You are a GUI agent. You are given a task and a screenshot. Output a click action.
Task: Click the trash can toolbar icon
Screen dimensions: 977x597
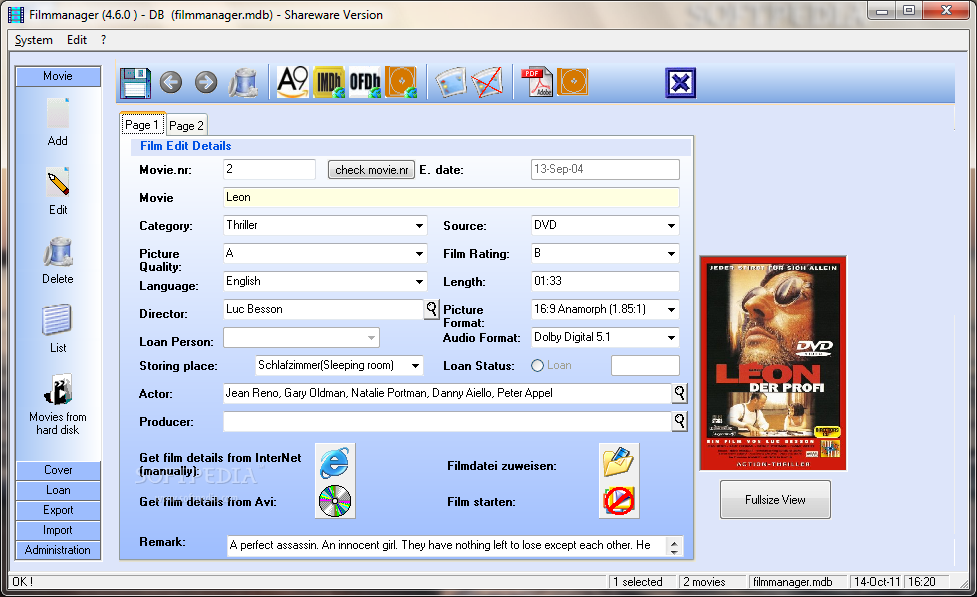click(244, 82)
